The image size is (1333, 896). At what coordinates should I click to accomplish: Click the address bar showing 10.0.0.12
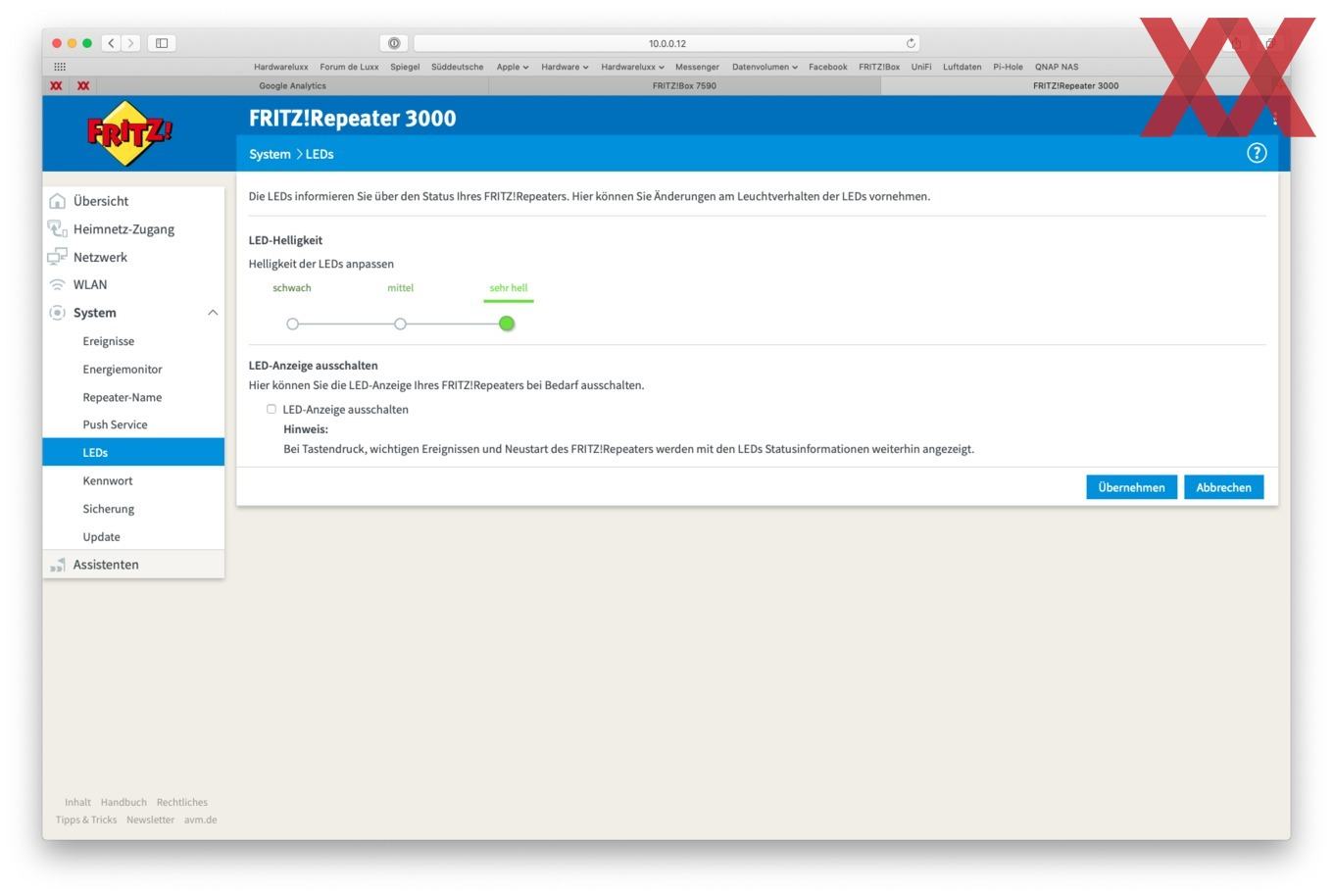coord(666,43)
